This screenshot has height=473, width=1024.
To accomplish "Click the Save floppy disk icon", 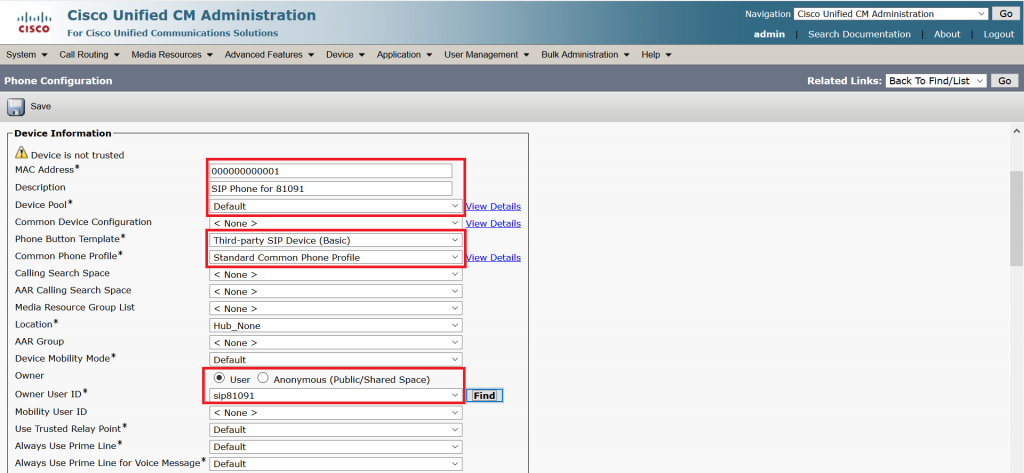I will pyautogui.click(x=16, y=106).
